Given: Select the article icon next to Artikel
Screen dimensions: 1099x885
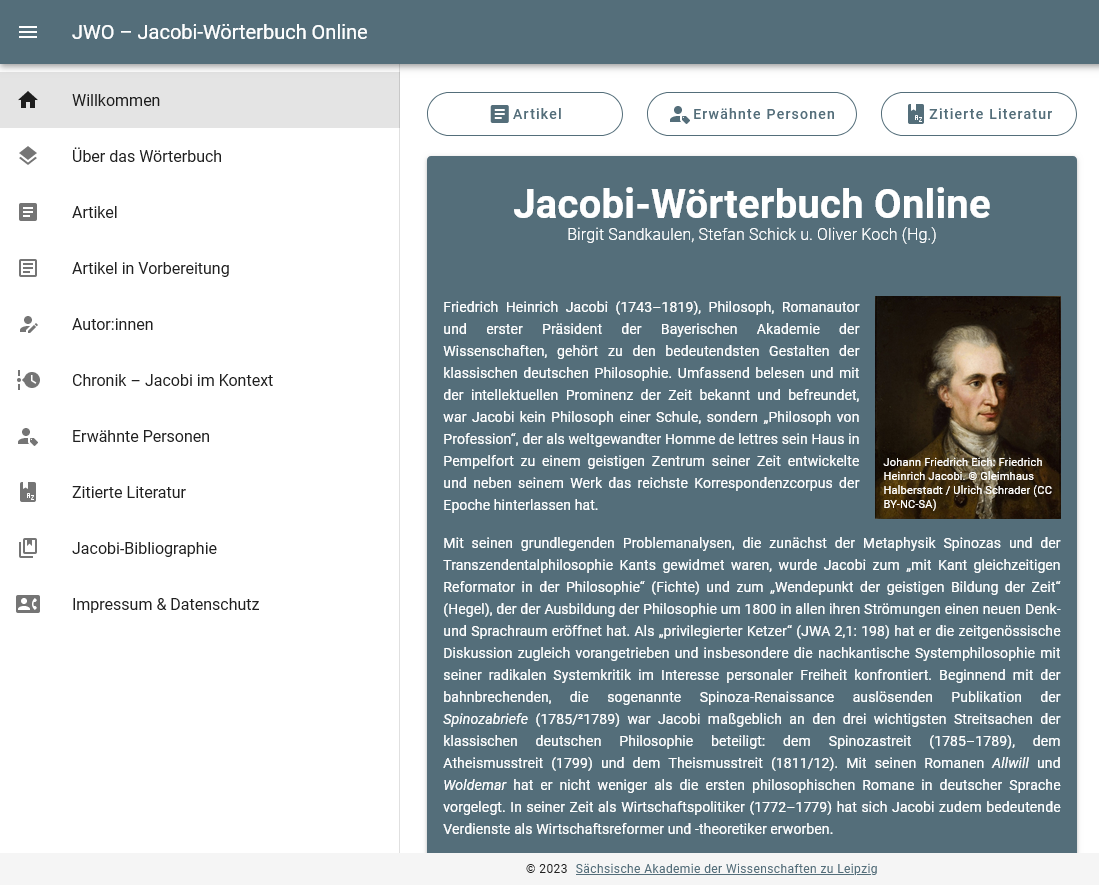Looking at the screenshot, I should [x=28, y=212].
